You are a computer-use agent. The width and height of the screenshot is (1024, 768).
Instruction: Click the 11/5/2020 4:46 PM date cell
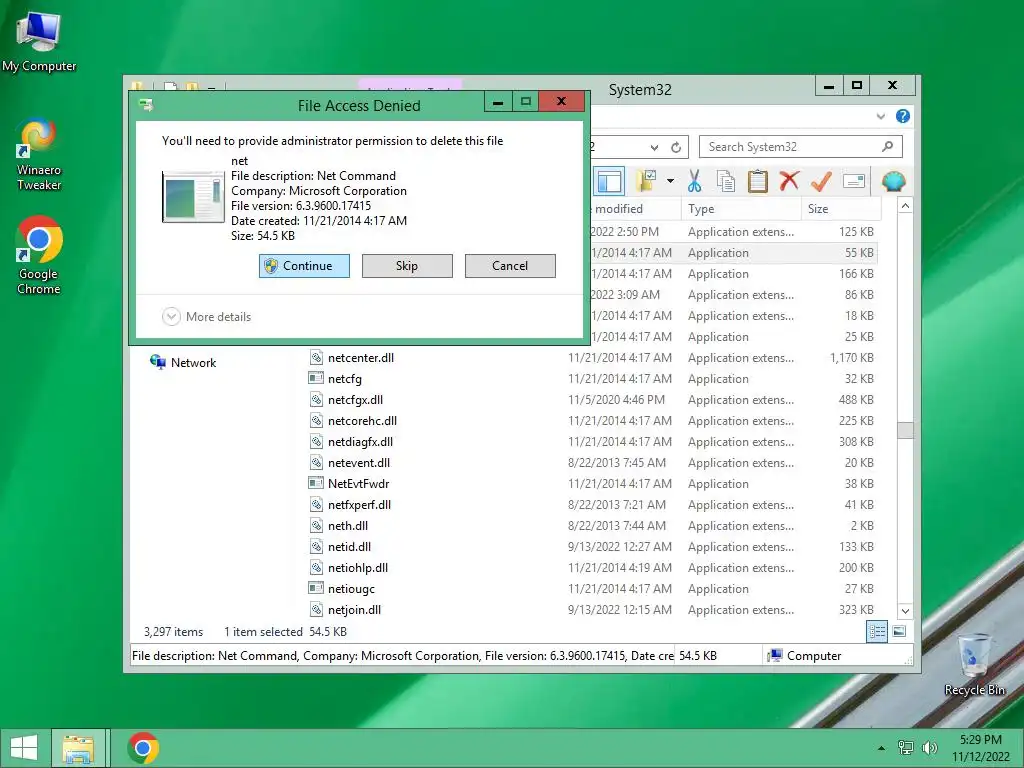coord(616,400)
